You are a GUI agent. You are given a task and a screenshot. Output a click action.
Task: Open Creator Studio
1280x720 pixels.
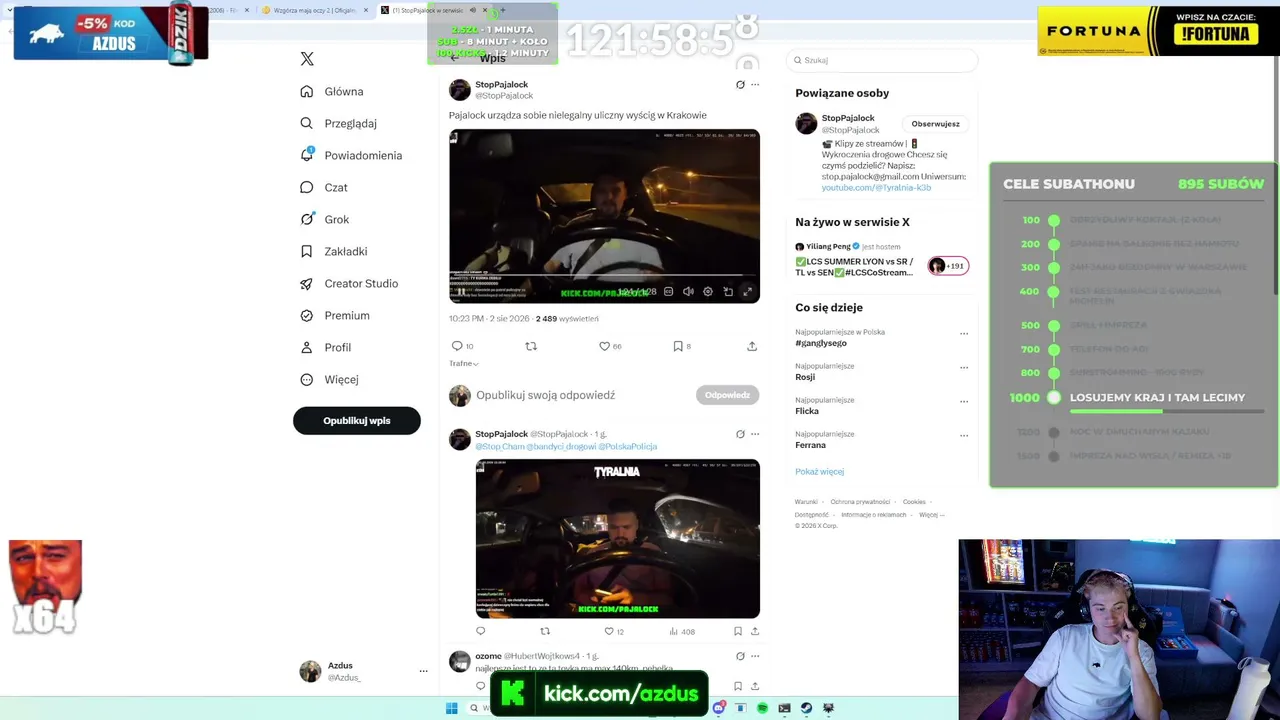point(349,283)
